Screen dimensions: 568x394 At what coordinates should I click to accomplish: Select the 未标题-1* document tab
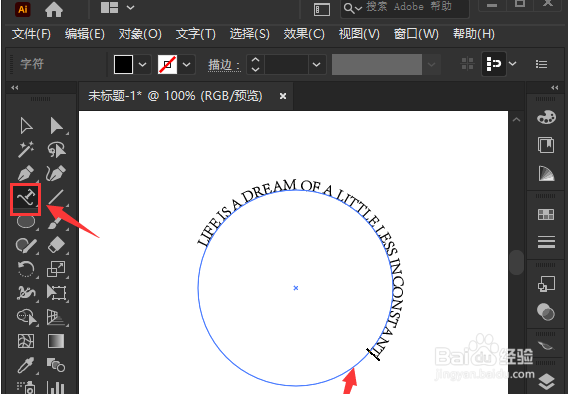point(175,96)
